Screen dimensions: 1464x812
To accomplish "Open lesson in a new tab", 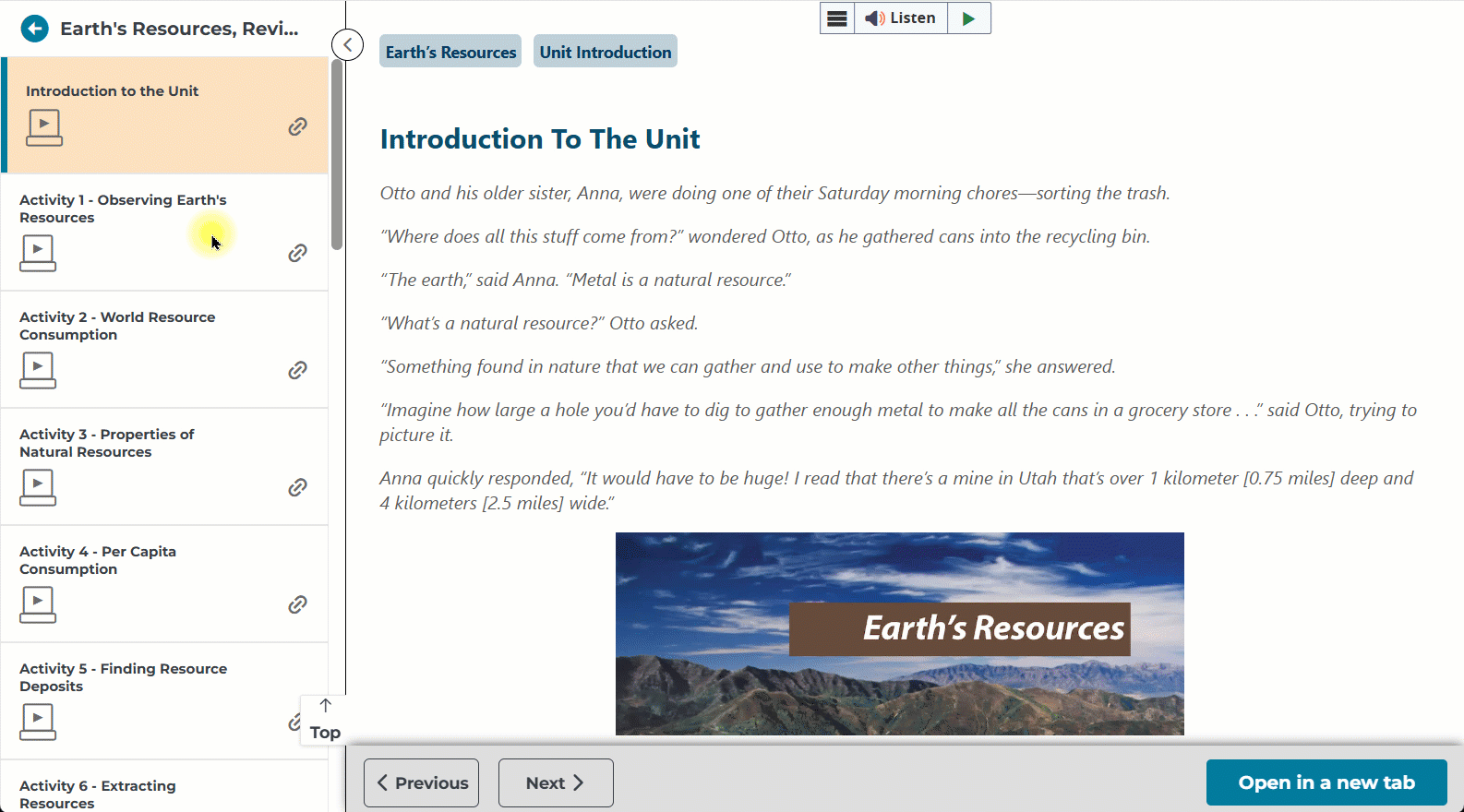I will [x=1326, y=782].
